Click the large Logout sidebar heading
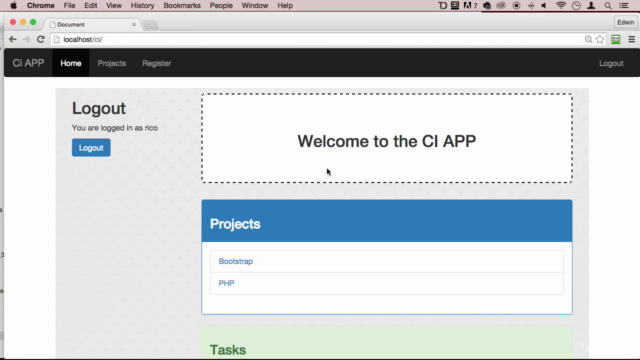Viewport: 640px width, 360px height. coord(99,108)
